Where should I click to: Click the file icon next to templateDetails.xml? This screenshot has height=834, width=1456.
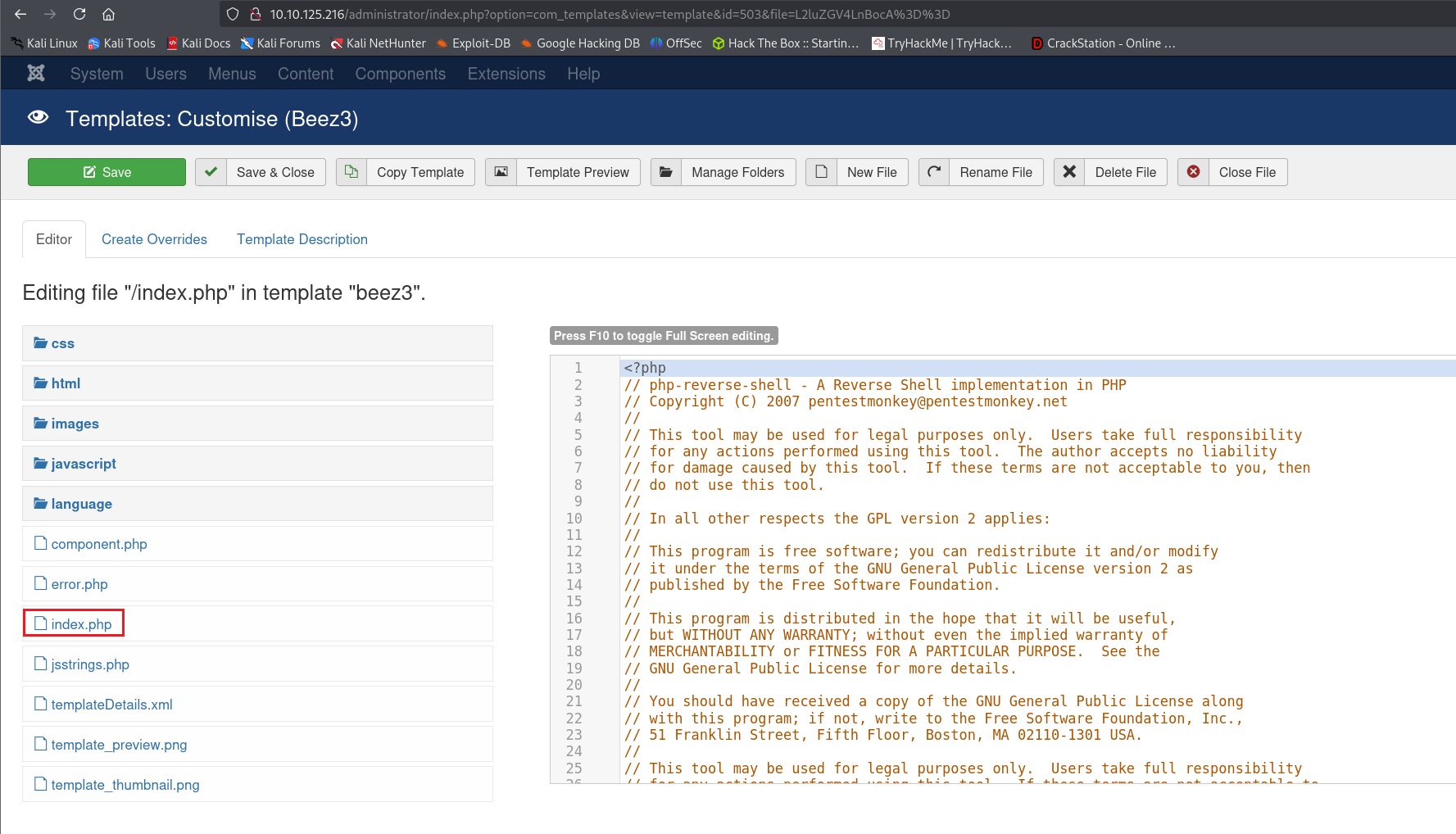click(x=40, y=704)
